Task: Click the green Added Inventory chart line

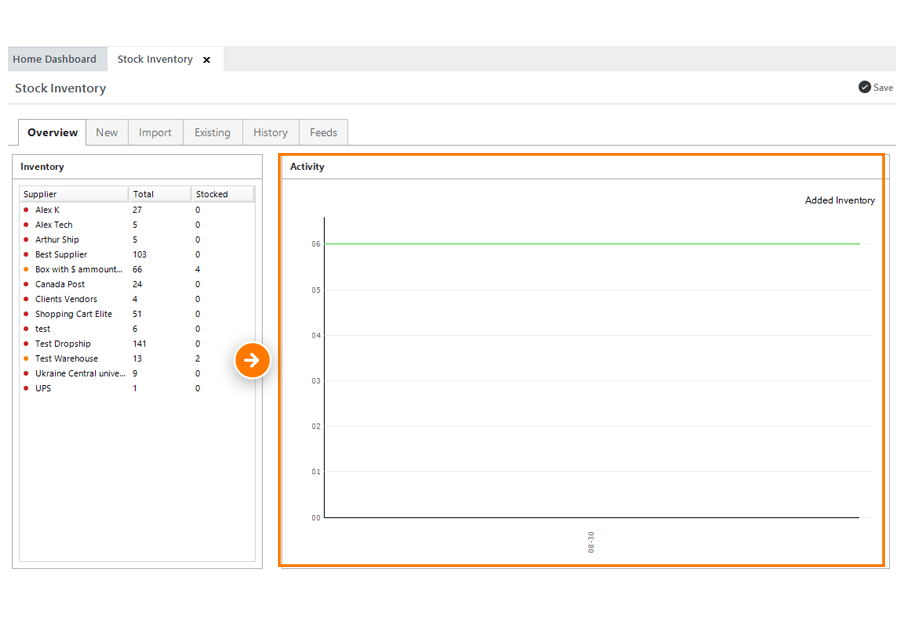Action: tap(592, 244)
